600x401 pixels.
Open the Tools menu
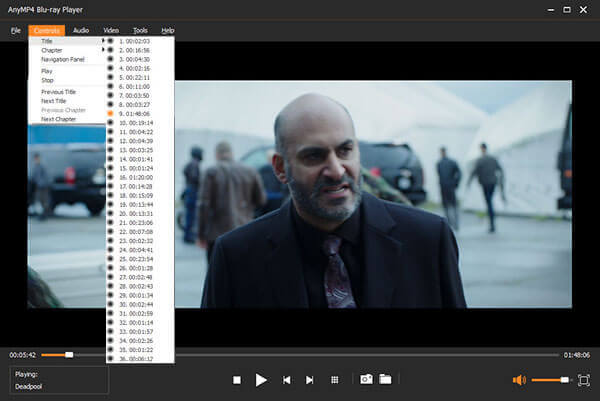pyautogui.click(x=140, y=30)
